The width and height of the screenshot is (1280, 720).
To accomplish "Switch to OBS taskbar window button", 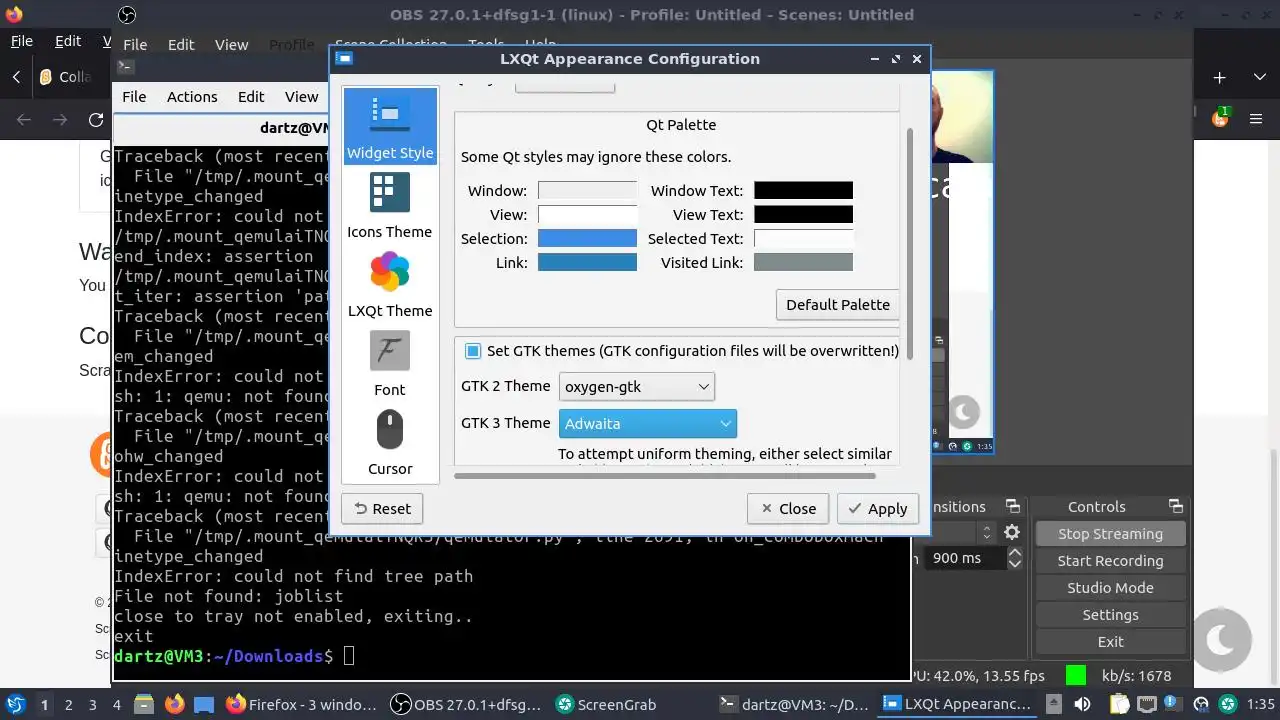I will (466, 704).
